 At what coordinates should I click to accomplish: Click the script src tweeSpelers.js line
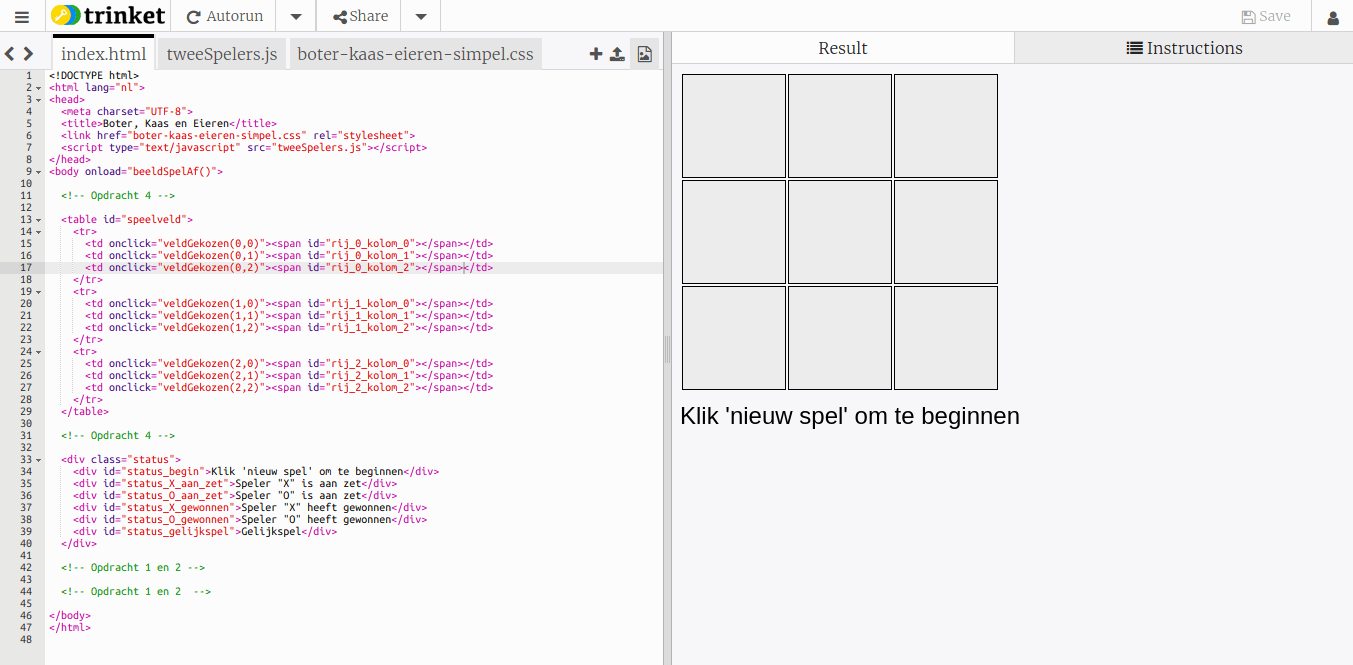point(244,148)
